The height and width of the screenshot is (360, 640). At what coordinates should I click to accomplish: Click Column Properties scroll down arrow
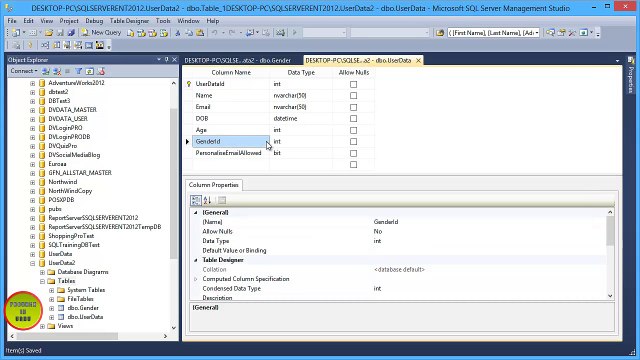pyautogui.click(x=610, y=296)
